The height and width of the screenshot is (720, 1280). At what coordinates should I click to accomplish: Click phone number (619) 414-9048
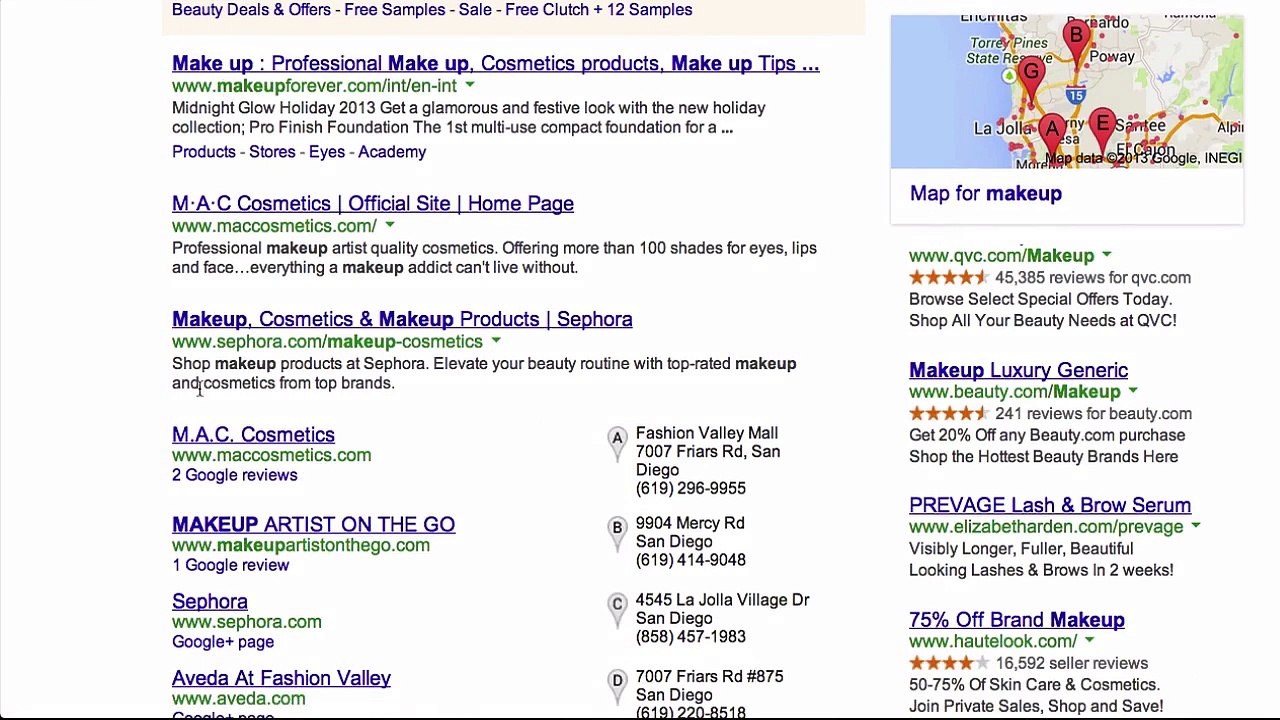pyautogui.click(x=691, y=561)
